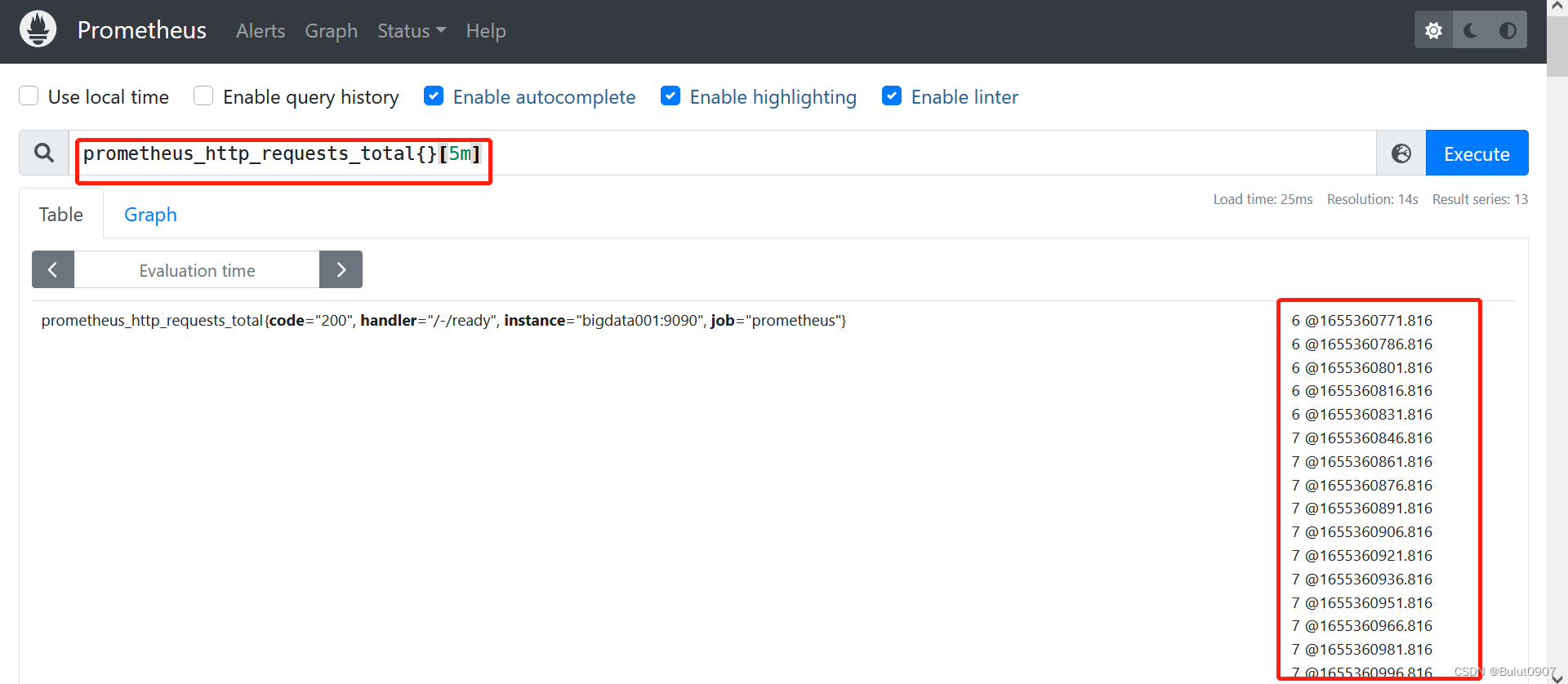Select the Table tab

(61, 214)
